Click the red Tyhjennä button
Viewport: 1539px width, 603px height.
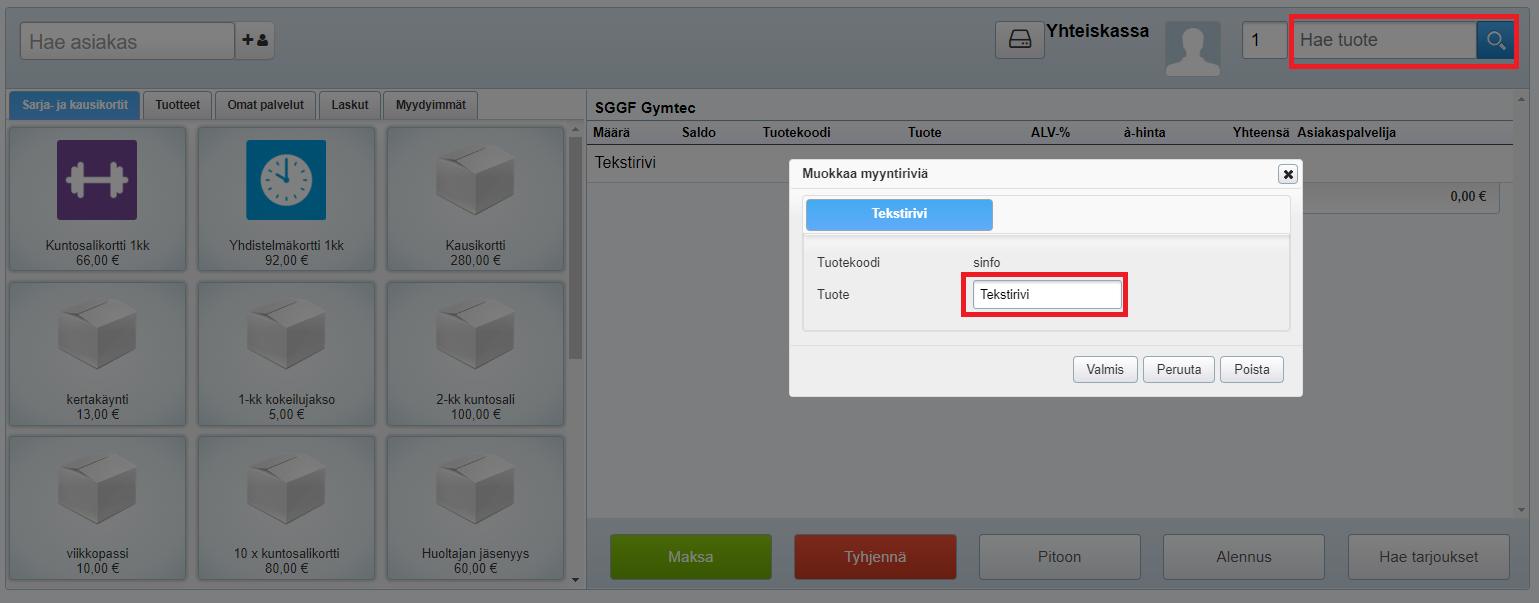(x=875, y=557)
